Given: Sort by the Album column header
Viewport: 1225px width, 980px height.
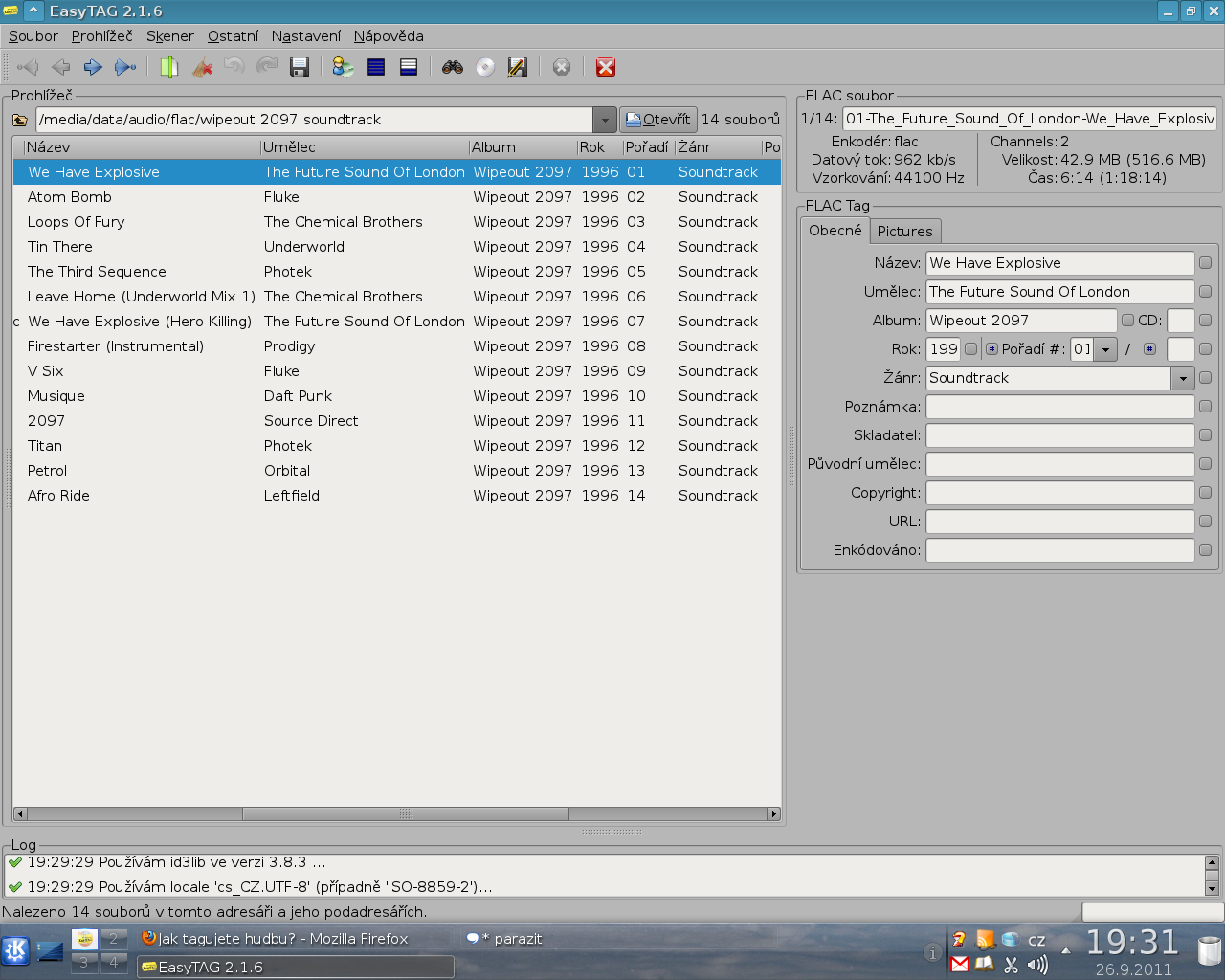Looking at the screenshot, I should [523, 147].
